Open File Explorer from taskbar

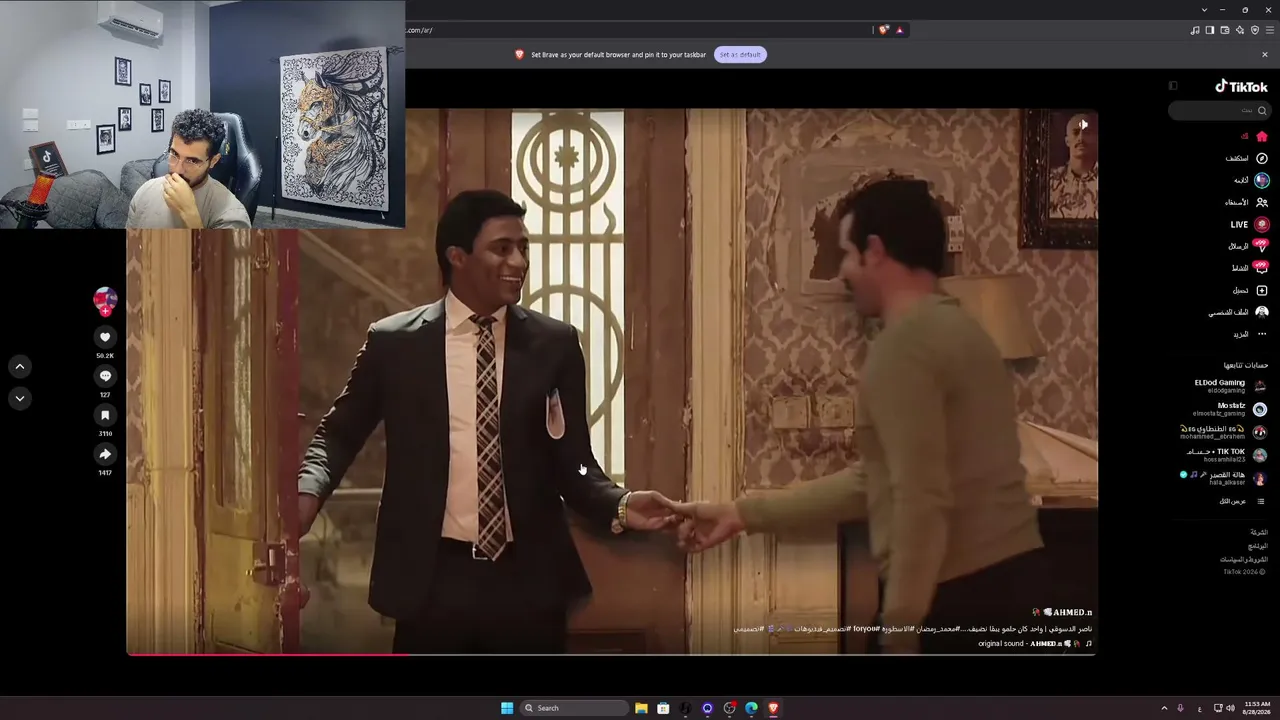641,708
